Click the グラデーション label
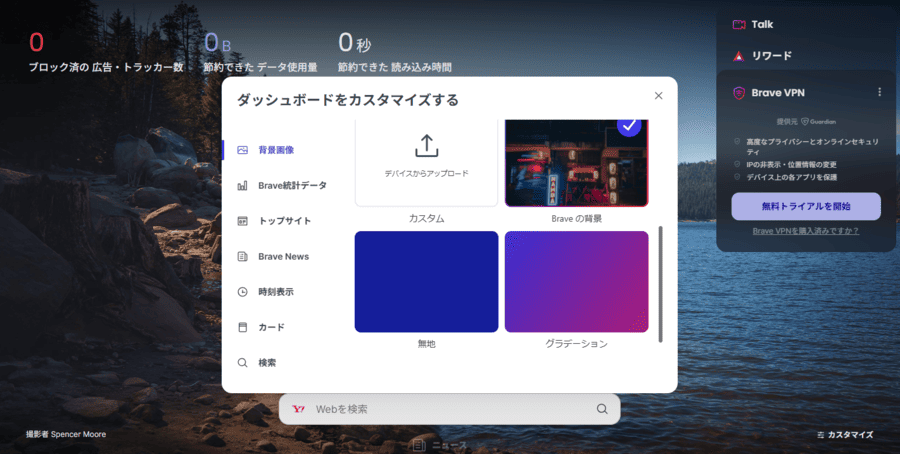Screen dimensions: 900x454 (x=576, y=344)
